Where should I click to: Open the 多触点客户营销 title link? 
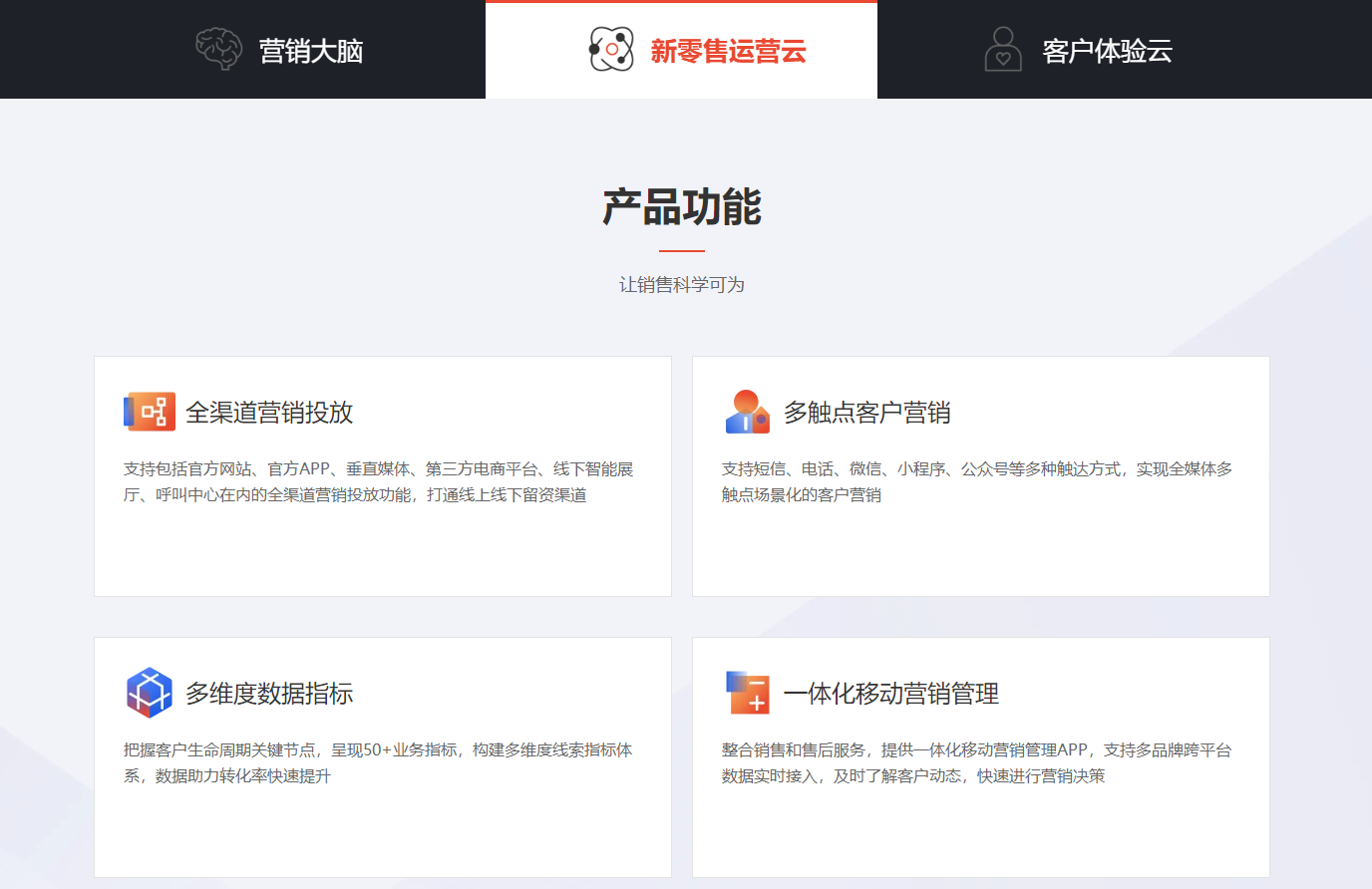pos(866,413)
